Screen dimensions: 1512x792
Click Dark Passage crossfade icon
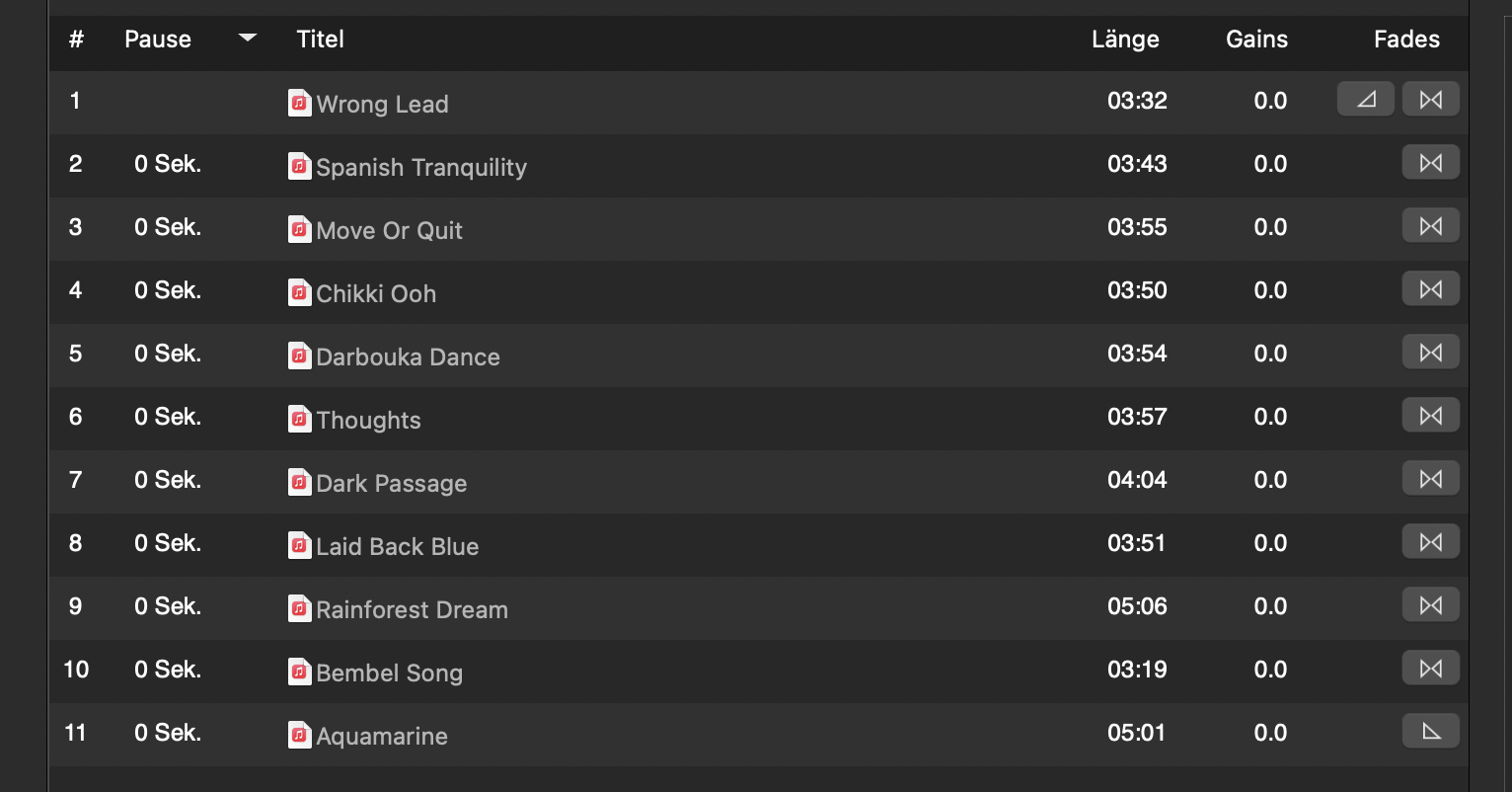click(1430, 479)
